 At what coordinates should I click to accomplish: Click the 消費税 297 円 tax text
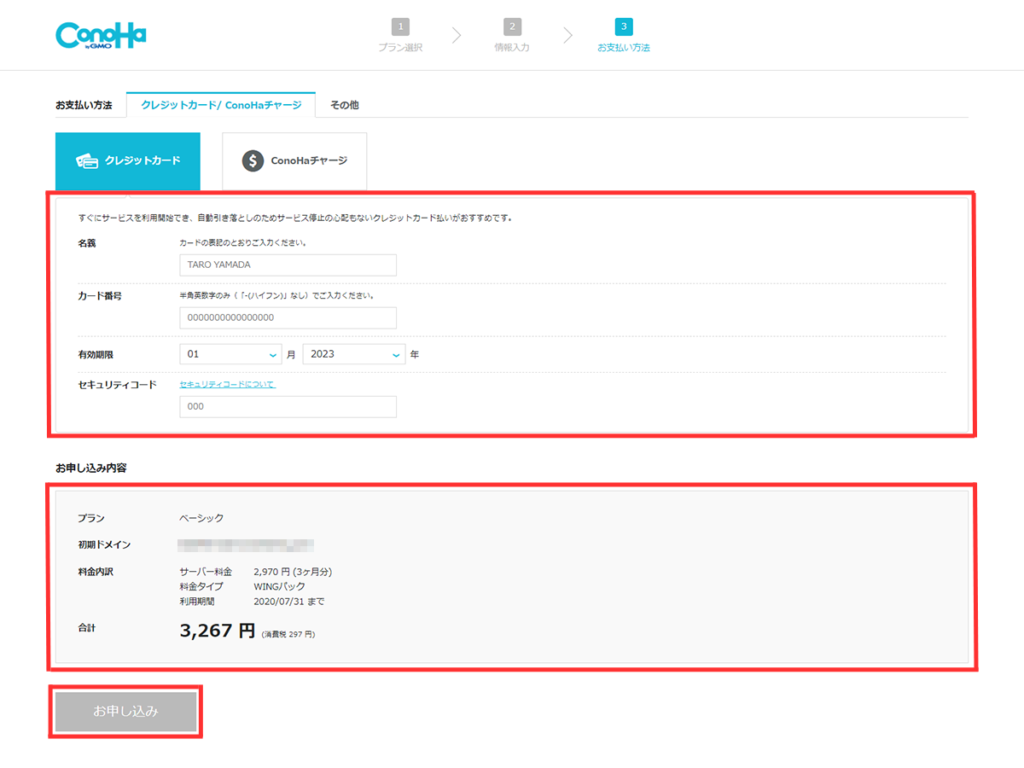pos(288,634)
